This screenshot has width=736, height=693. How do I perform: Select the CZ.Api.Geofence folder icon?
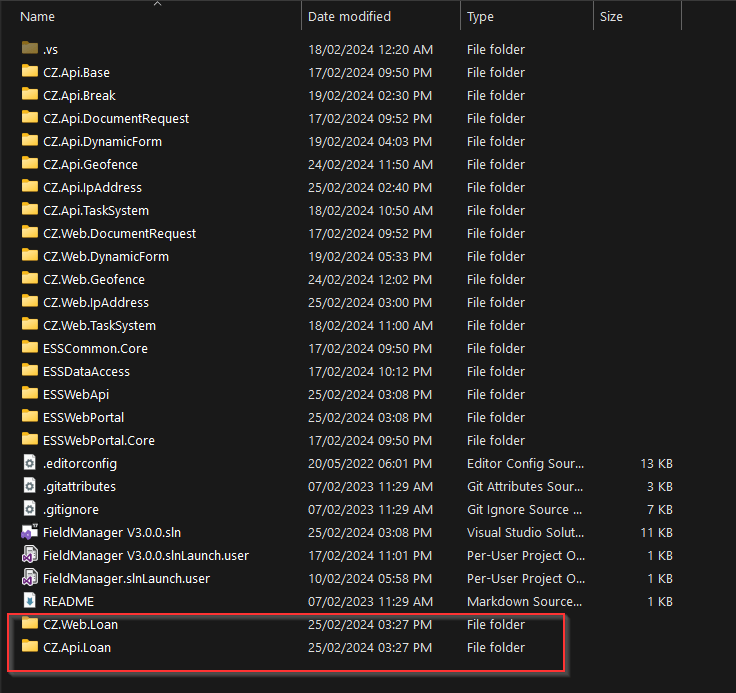click(x=30, y=163)
